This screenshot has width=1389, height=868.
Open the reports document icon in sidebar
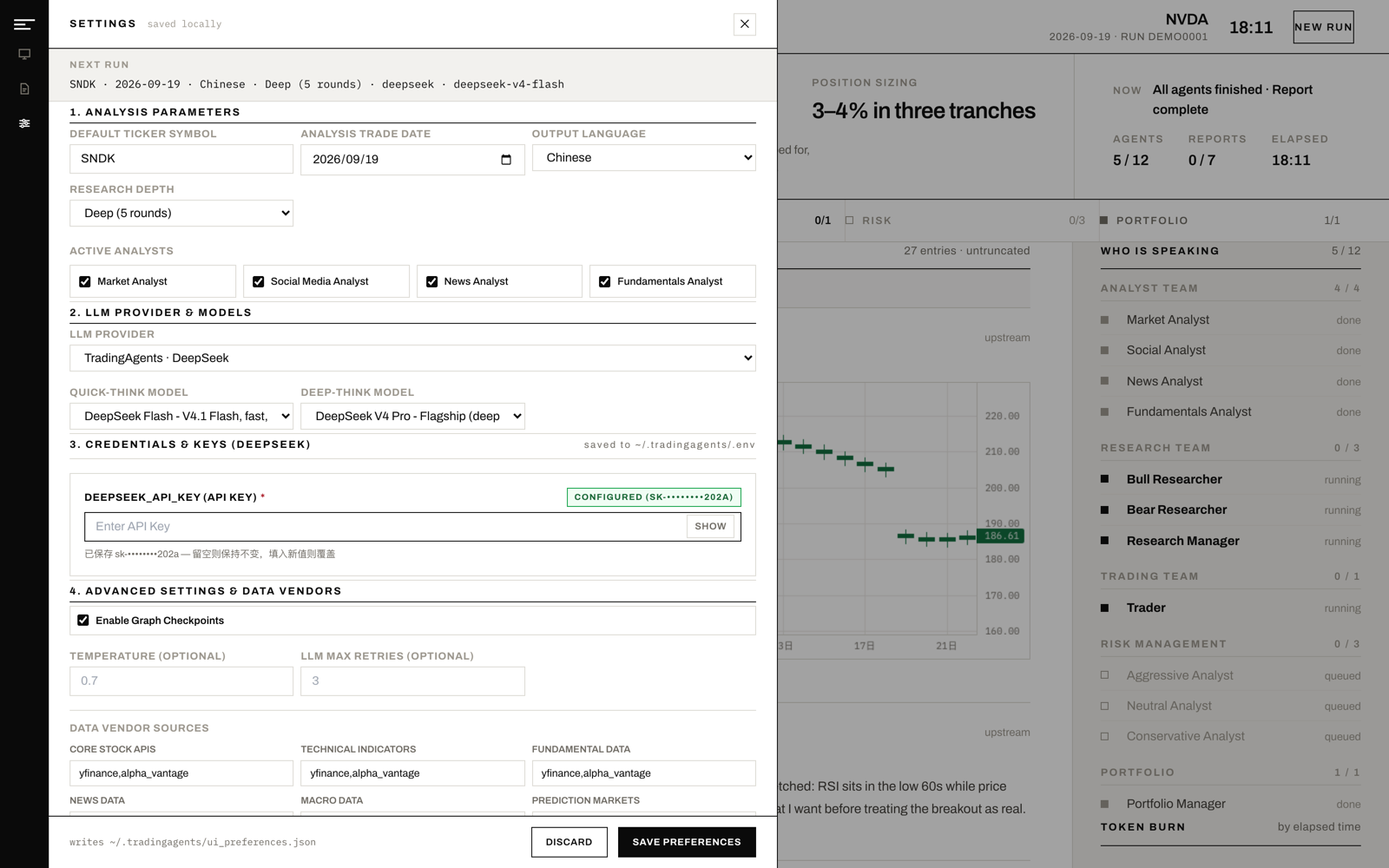click(x=24, y=89)
